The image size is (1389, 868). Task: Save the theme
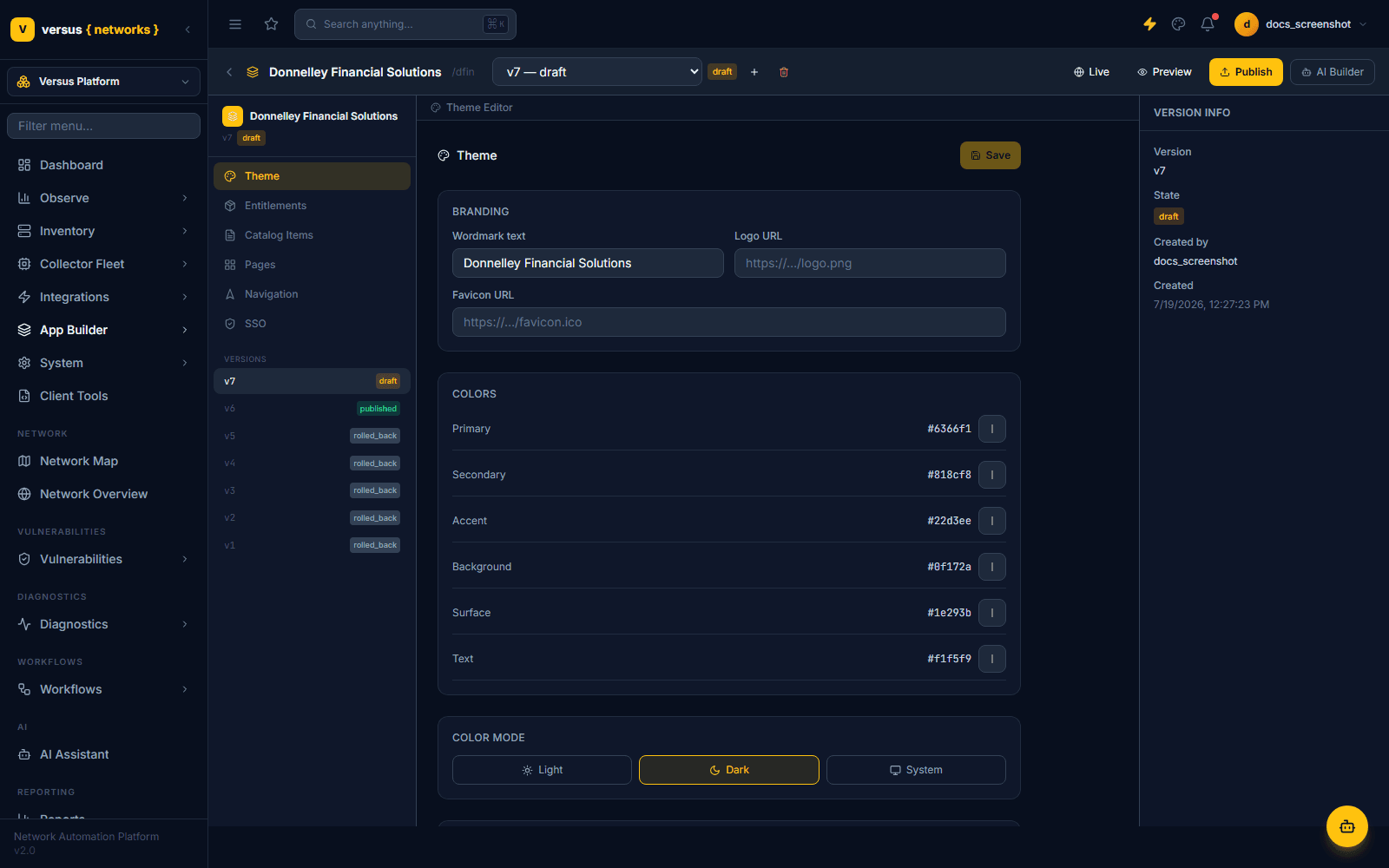point(991,155)
